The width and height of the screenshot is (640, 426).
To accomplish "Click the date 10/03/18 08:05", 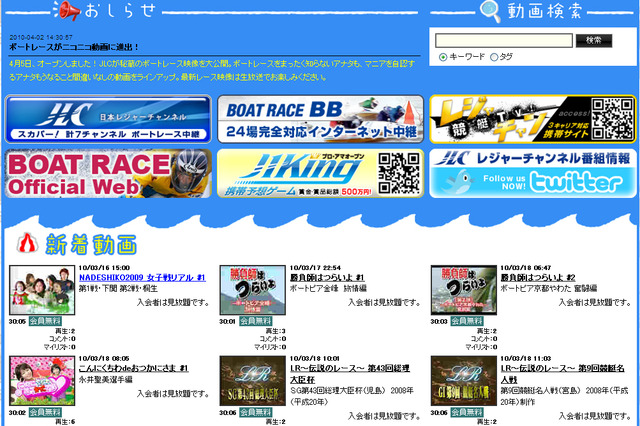I will point(104,358).
